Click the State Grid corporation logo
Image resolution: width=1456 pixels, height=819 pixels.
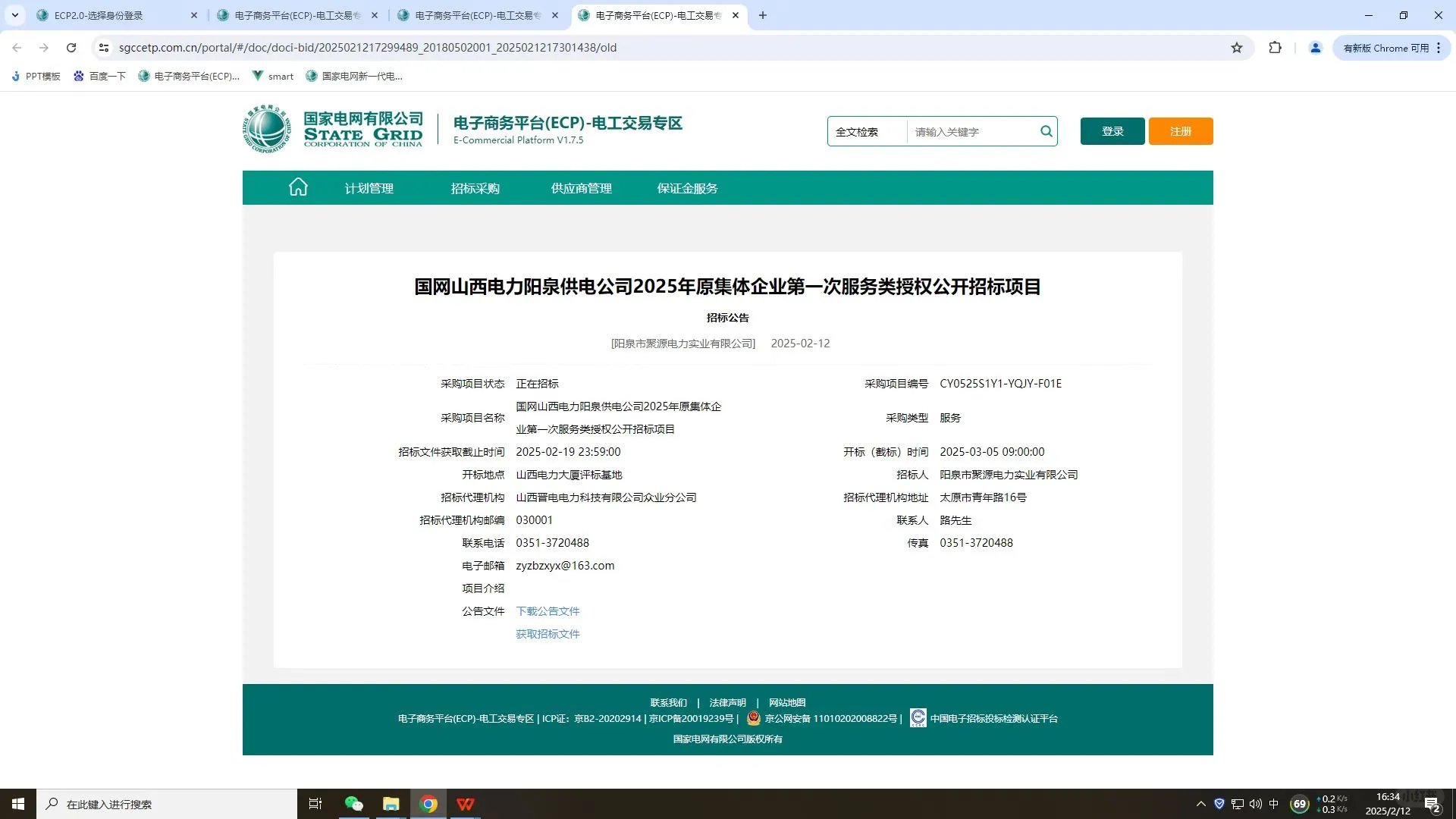pos(266,128)
